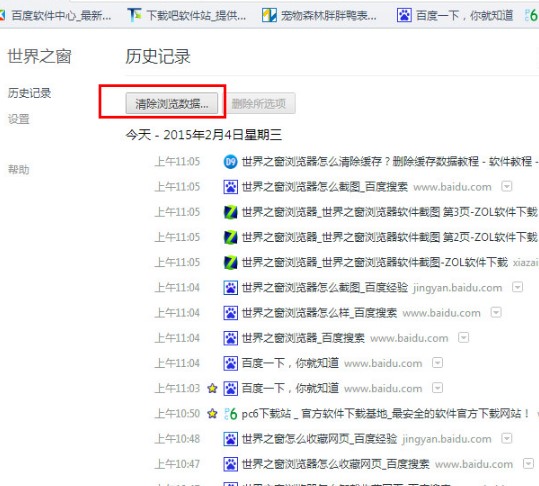Open history entry 世界之窗怎么收藏网页_百度经验
The height and width of the screenshot is (486, 539).
click(x=319, y=439)
